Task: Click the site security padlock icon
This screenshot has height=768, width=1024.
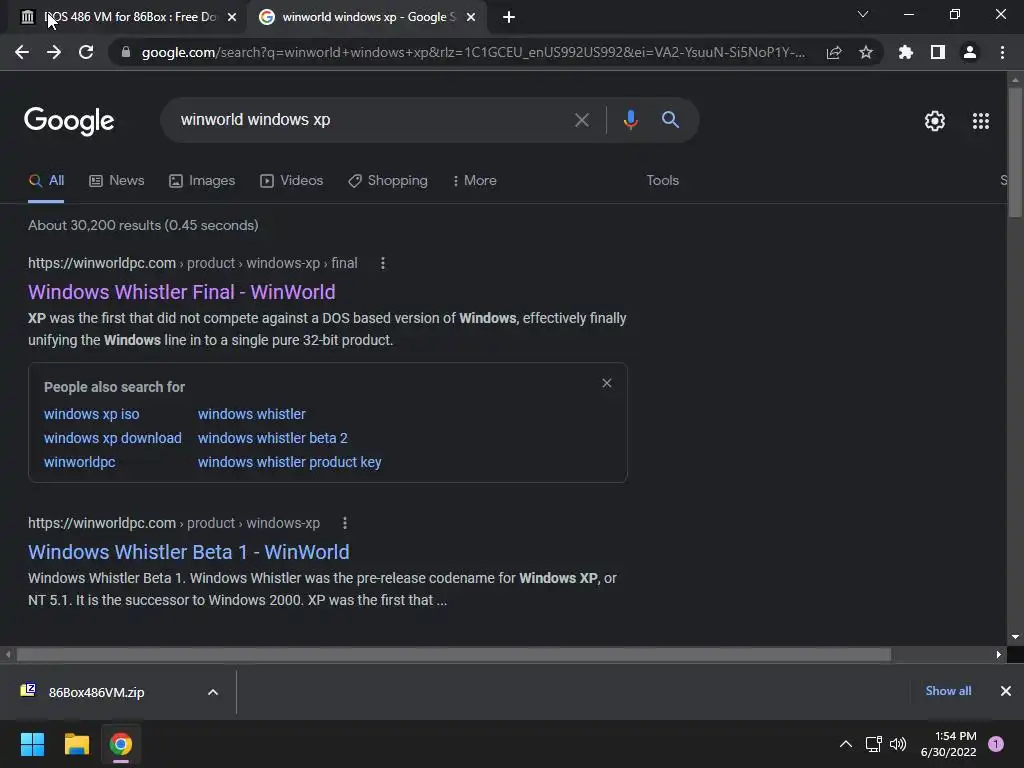Action: click(126, 52)
